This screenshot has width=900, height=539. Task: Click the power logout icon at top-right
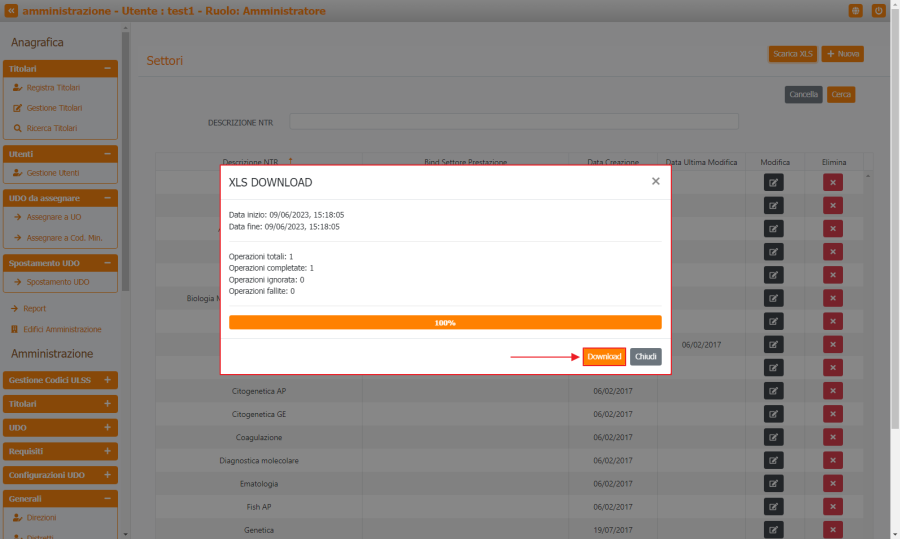point(879,11)
